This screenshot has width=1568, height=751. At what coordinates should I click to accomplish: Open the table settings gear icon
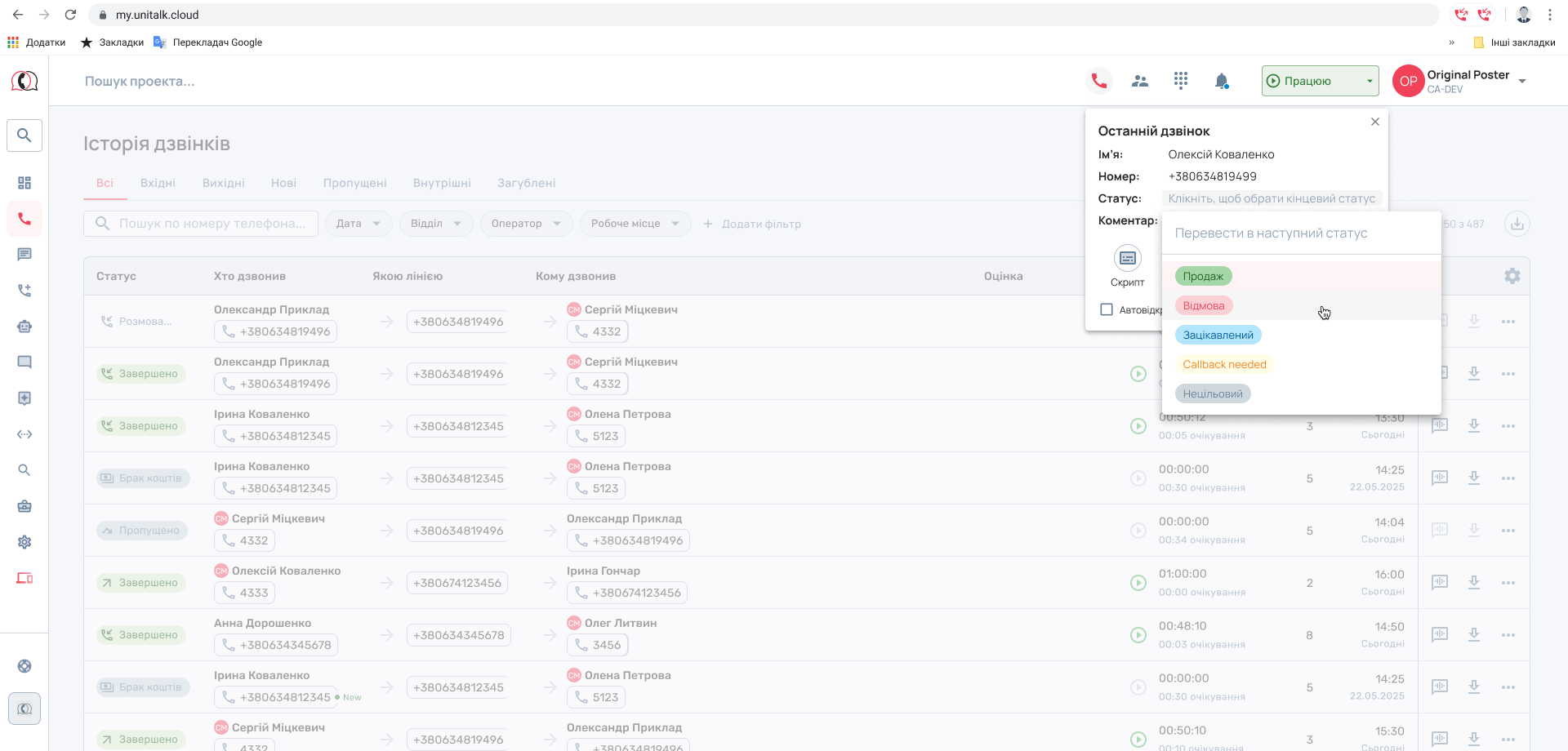pos(1512,276)
